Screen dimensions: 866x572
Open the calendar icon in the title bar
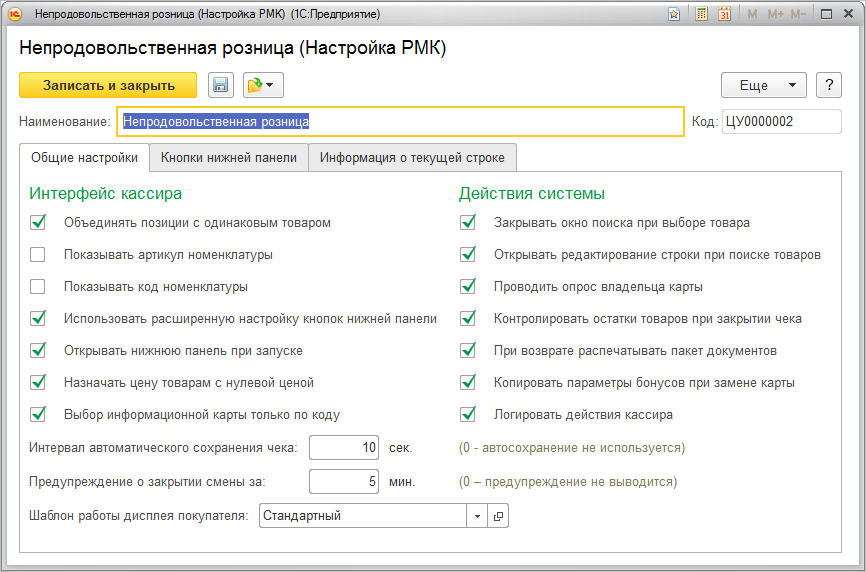(x=724, y=14)
